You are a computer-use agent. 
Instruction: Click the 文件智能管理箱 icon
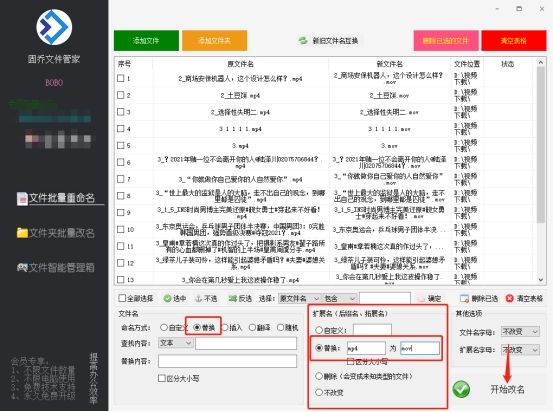22,267
